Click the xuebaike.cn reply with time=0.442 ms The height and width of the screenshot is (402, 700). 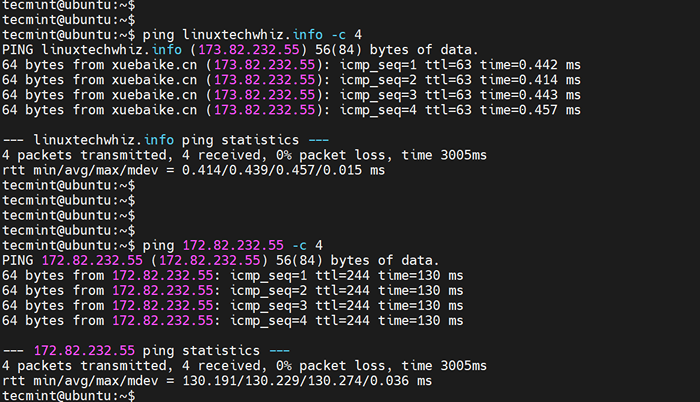pyautogui.click(x=290, y=64)
